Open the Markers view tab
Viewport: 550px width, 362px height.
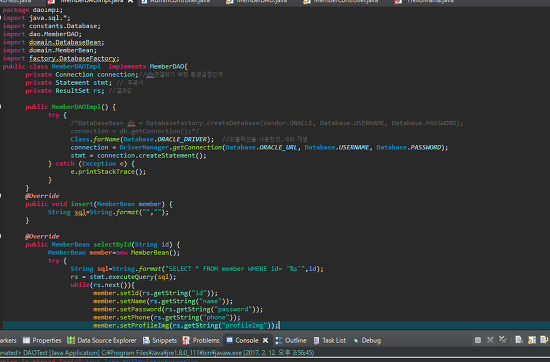pos(8,340)
